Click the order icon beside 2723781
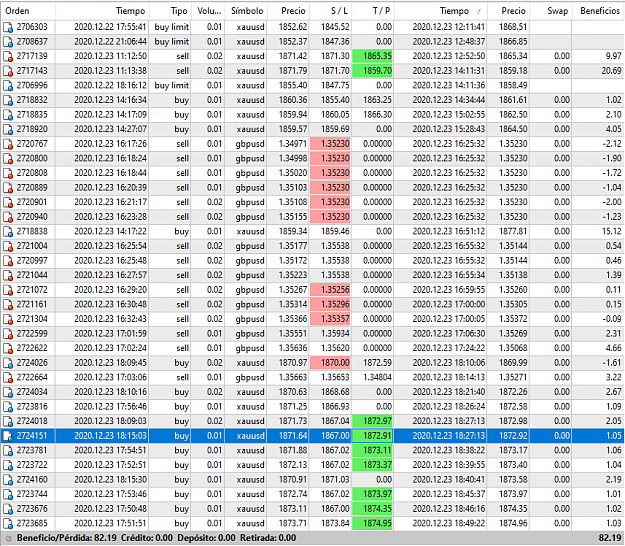 8,451
